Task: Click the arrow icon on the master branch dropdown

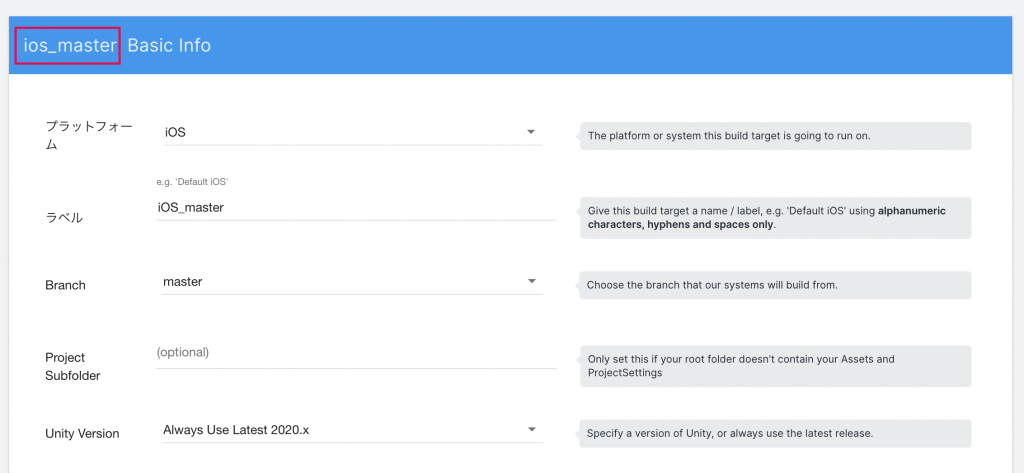Action: pos(532,282)
